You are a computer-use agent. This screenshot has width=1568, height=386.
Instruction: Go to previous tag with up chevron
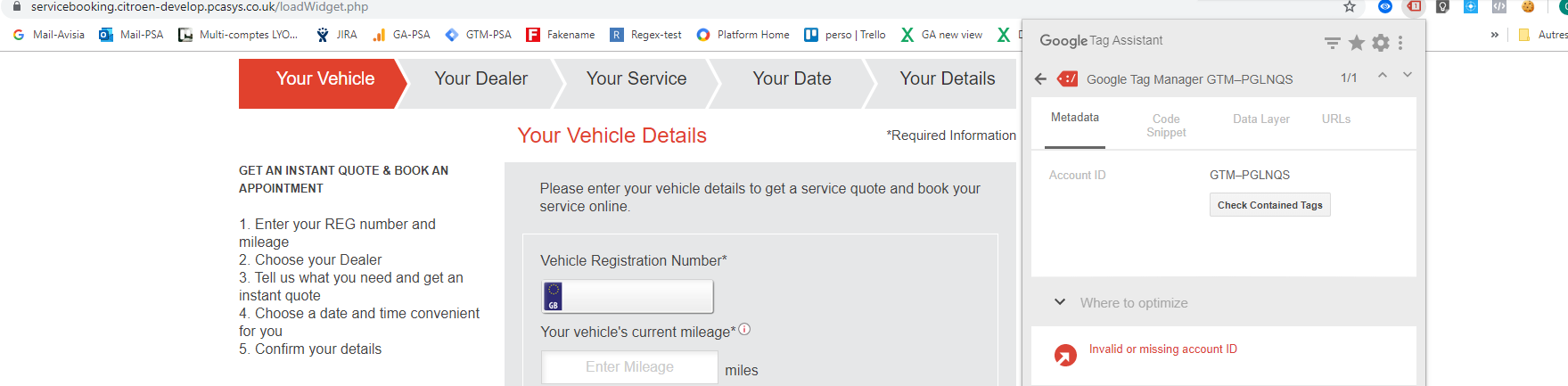click(1383, 76)
